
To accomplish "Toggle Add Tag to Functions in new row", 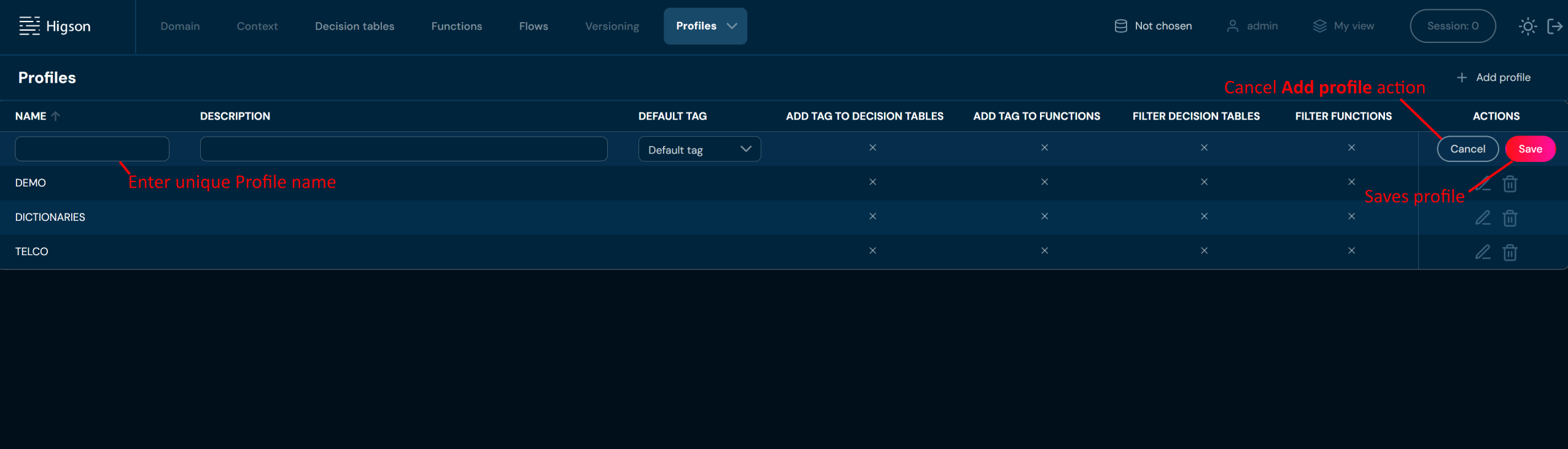I will point(1044,148).
